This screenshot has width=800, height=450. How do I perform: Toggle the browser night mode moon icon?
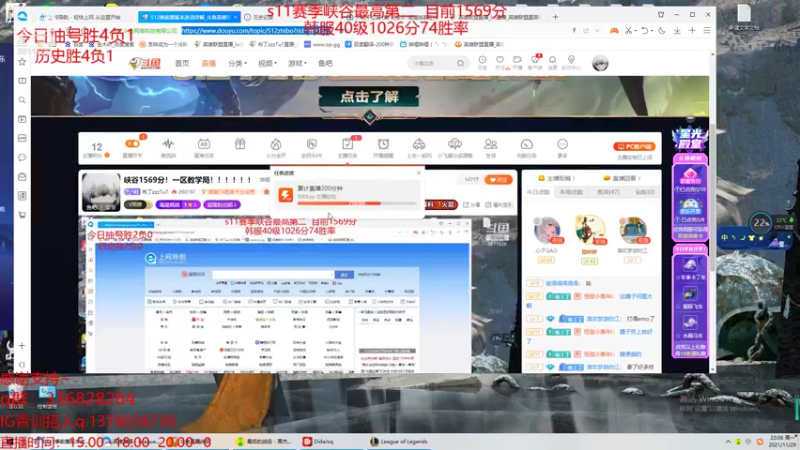click(x=662, y=31)
